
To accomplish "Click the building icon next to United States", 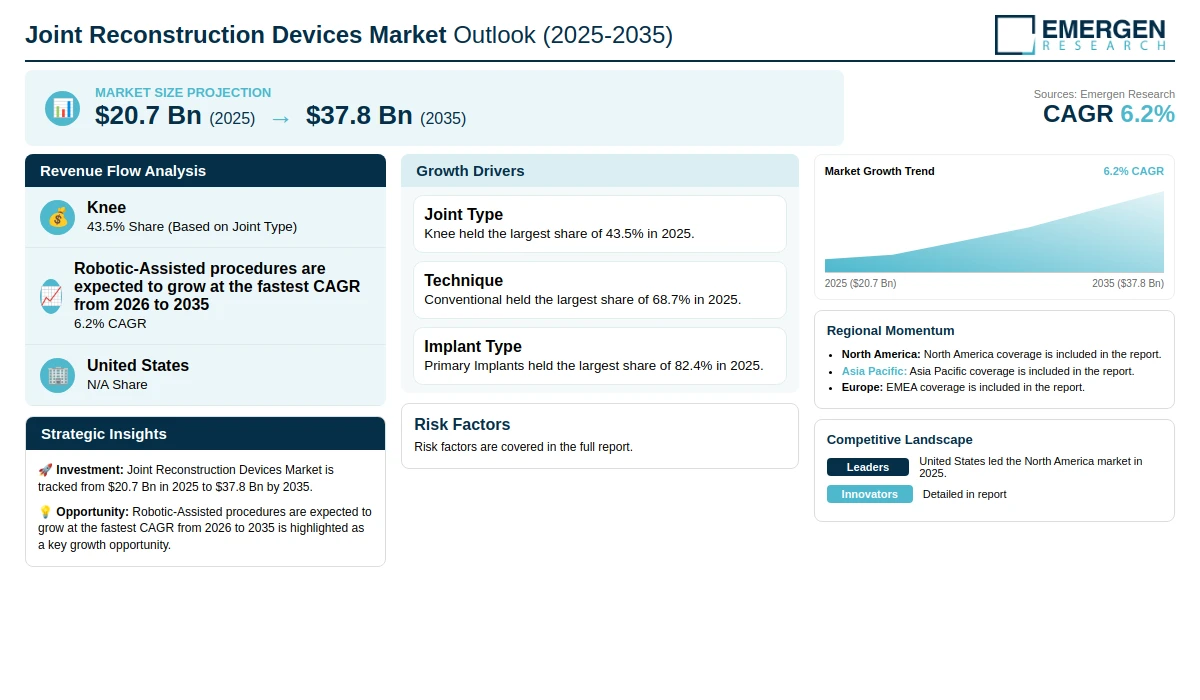I will click(58, 375).
